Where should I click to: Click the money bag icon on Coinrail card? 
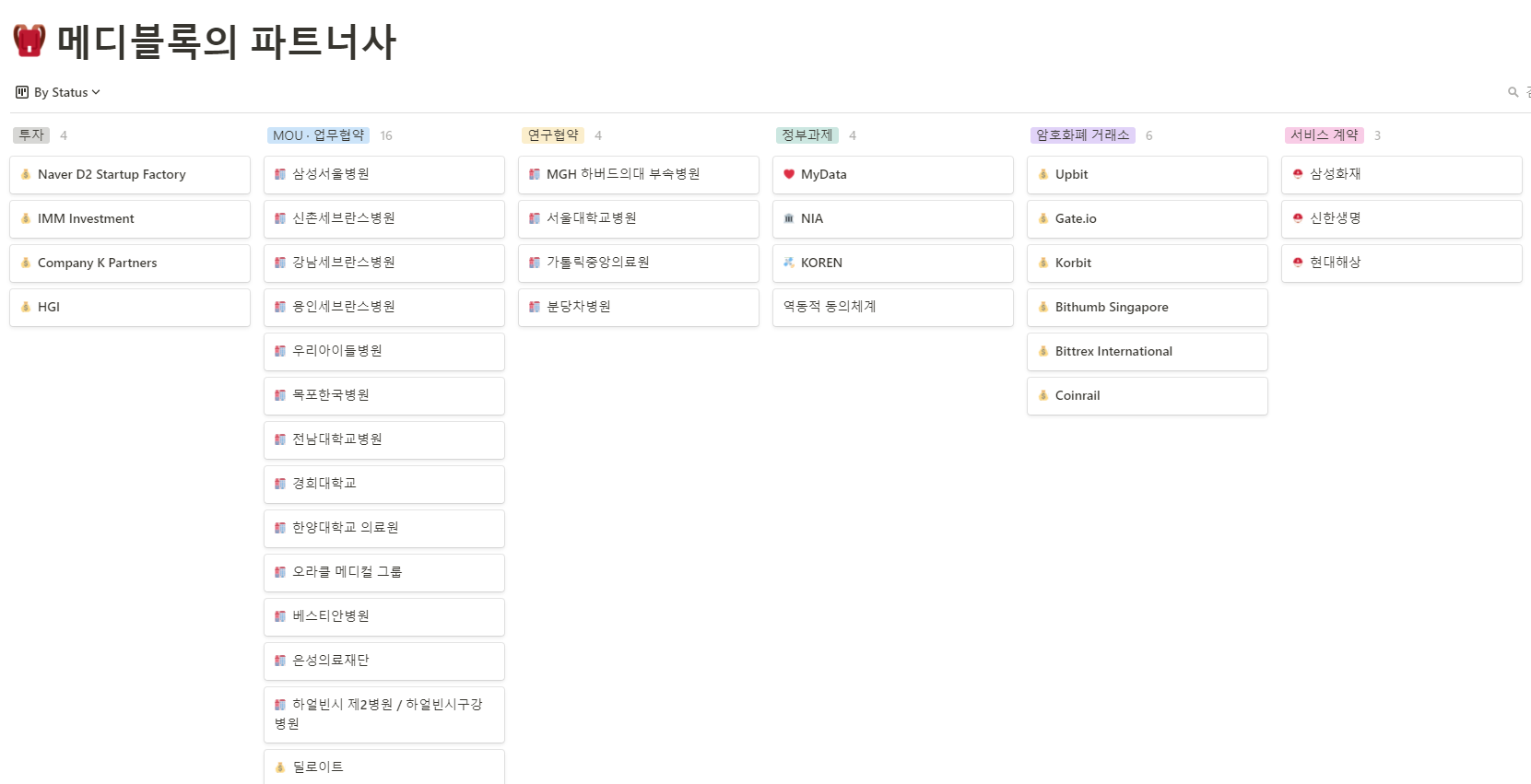(1043, 395)
